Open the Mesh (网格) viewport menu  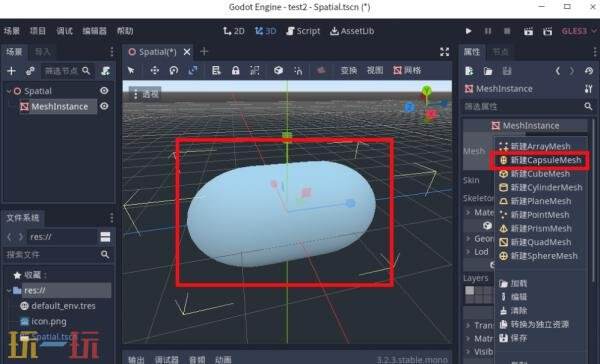pyautogui.click(x=407, y=70)
